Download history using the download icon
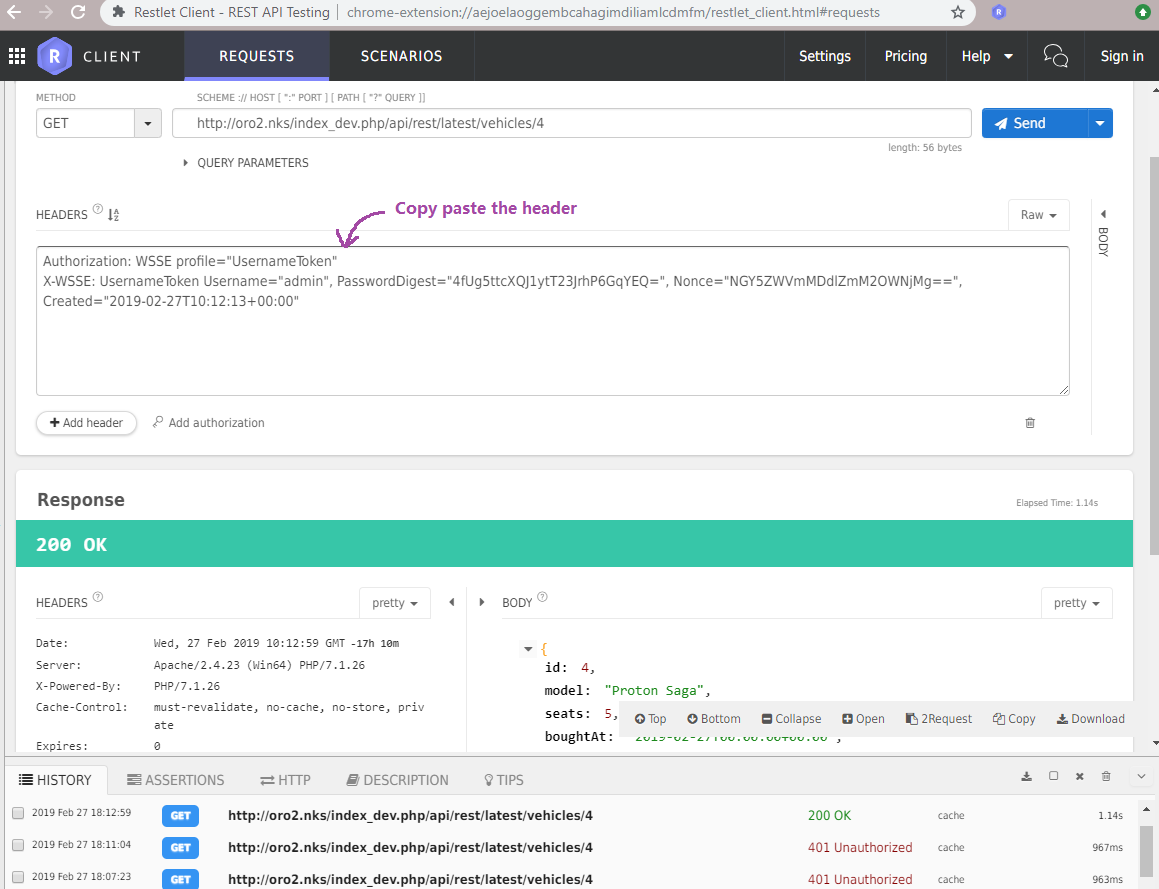 pos(1026,776)
